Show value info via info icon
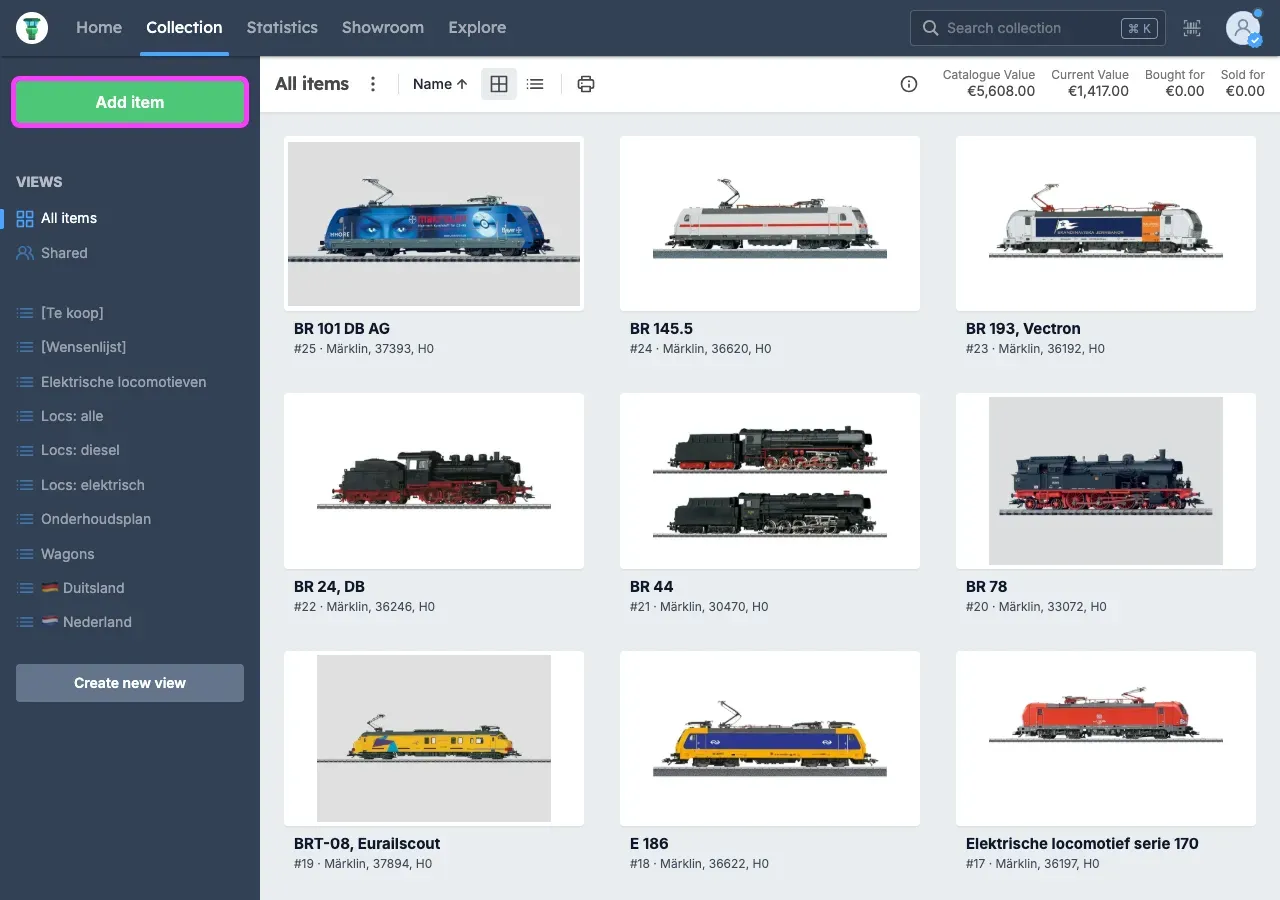This screenshot has height=900, width=1280. (x=909, y=84)
